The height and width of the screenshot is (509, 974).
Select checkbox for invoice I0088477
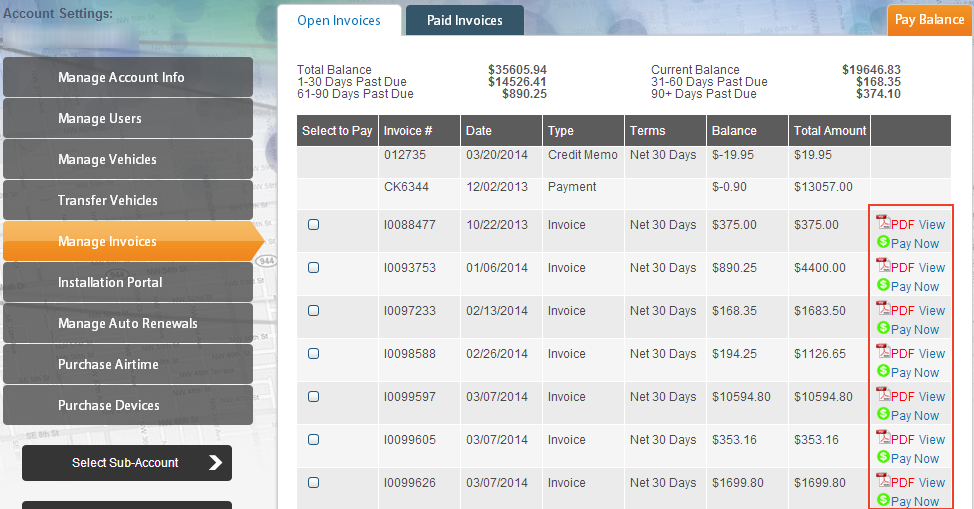pyautogui.click(x=314, y=224)
